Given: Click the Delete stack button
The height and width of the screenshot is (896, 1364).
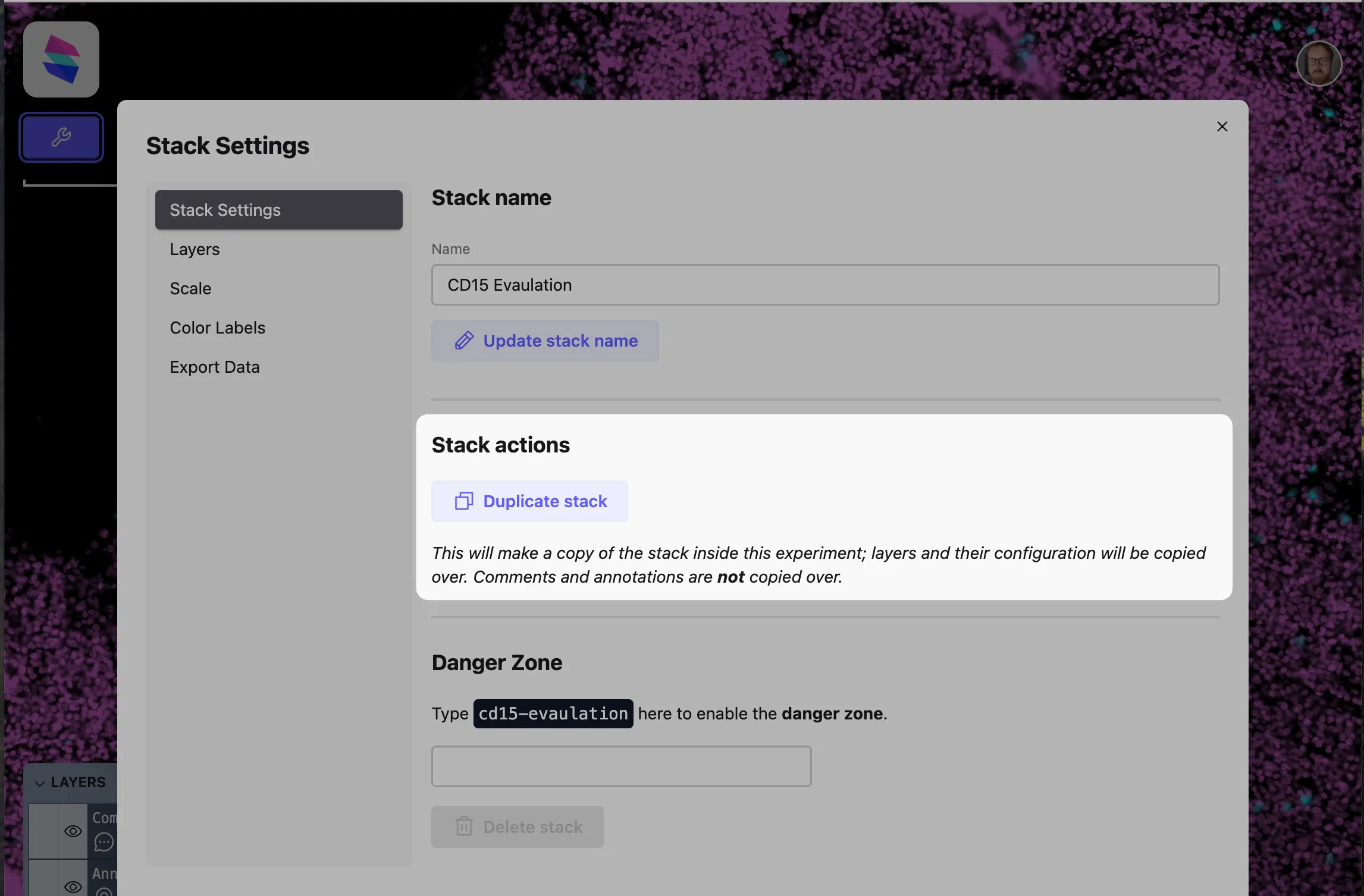Looking at the screenshot, I should point(517,827).
